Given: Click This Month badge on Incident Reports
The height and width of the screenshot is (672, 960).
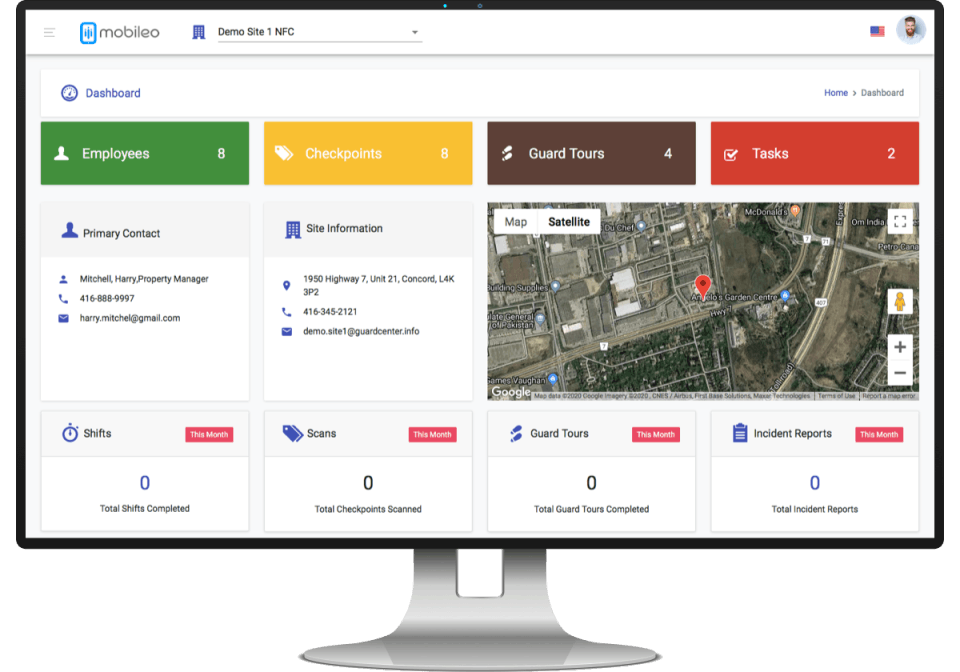Looking at the screenshot, I should (879, 435).
